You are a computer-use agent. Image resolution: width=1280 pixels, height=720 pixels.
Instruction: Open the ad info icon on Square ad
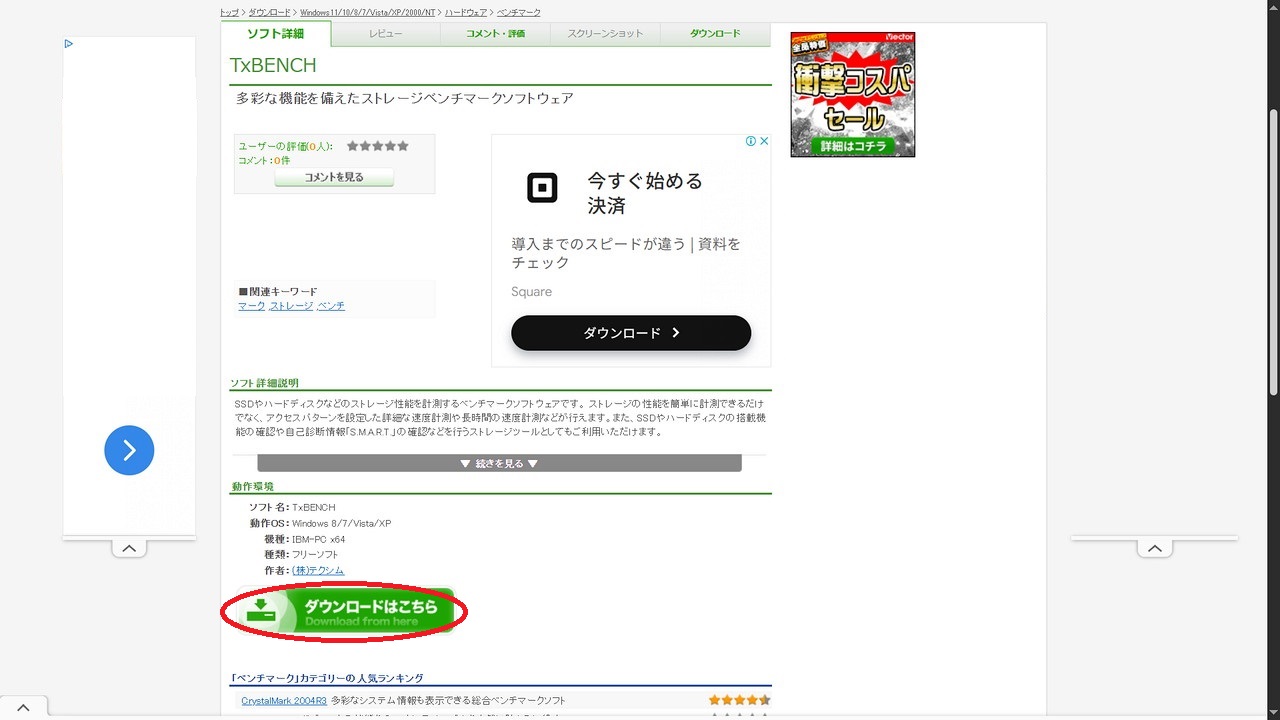(x=751, y=141)
